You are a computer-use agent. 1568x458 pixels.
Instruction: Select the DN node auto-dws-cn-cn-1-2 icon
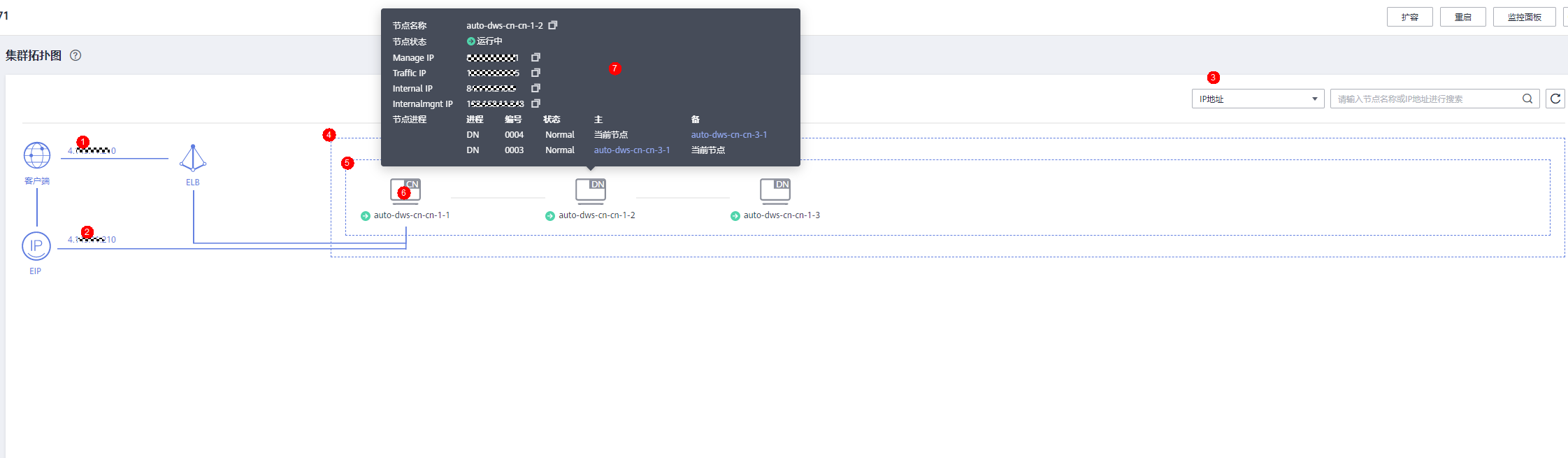(x=591, y=191)
